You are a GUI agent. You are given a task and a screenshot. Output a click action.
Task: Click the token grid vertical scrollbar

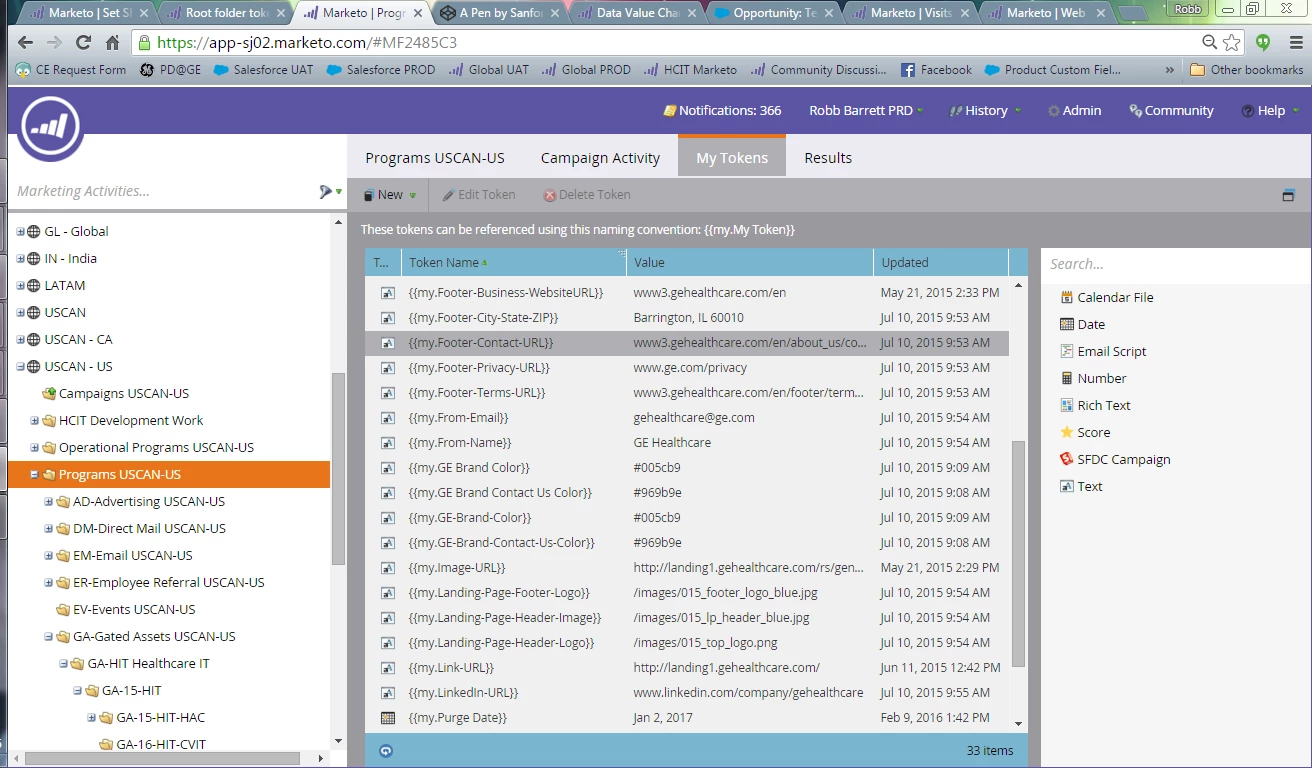[1018, 553]
